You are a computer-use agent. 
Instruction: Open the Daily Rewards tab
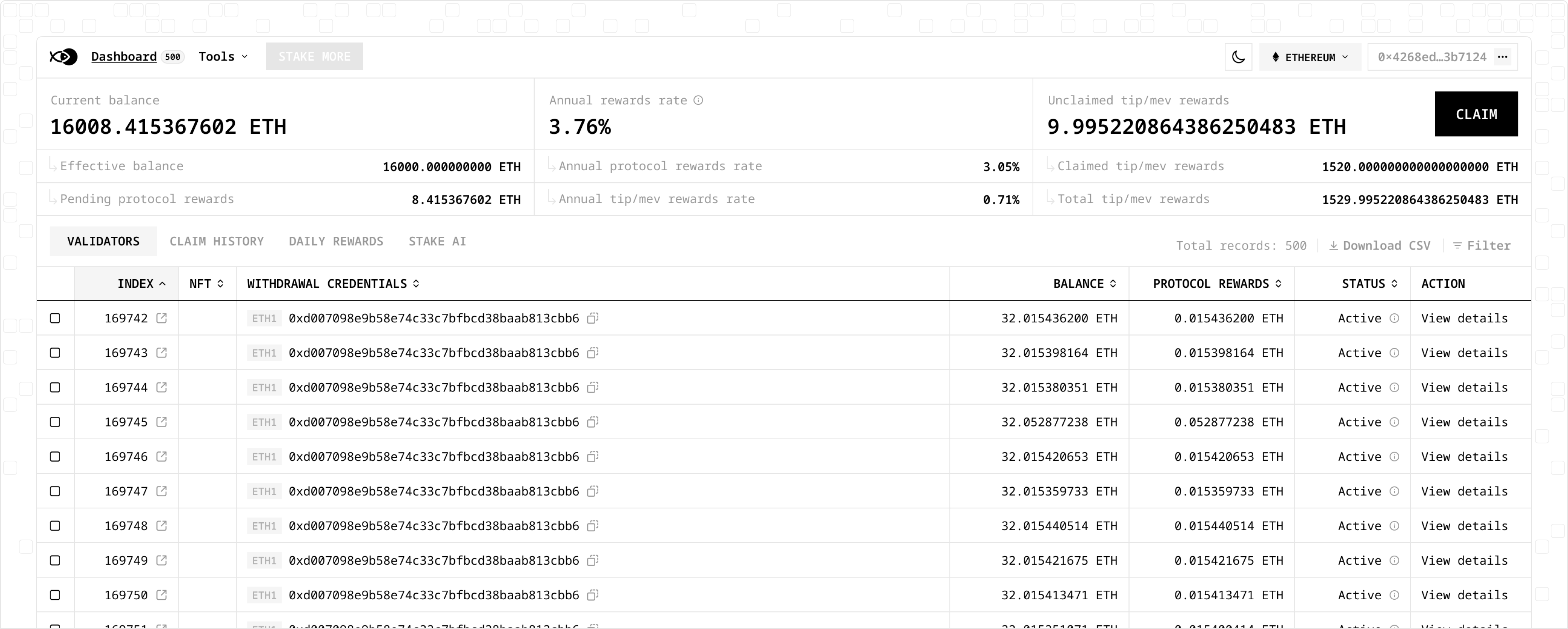[x=336, y=242]
